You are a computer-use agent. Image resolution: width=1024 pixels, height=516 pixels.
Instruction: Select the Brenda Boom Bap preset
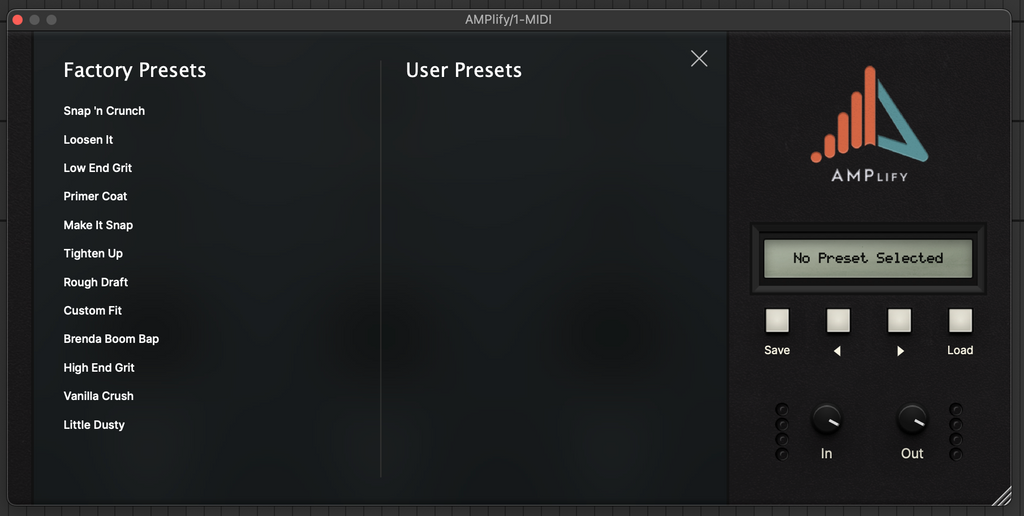(111, 339)
